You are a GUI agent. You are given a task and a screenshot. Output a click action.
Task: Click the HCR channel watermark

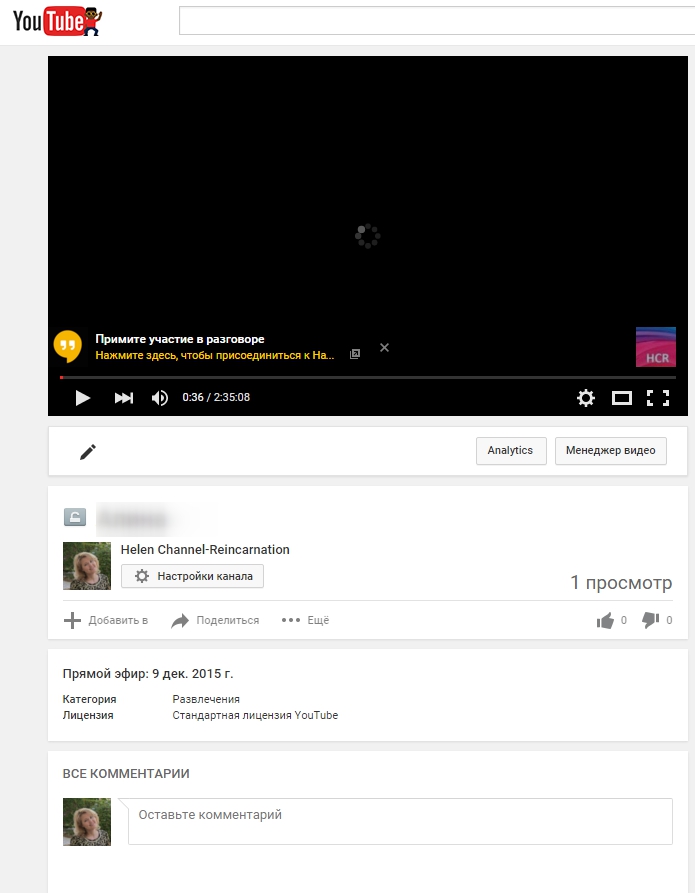[656, 347]
